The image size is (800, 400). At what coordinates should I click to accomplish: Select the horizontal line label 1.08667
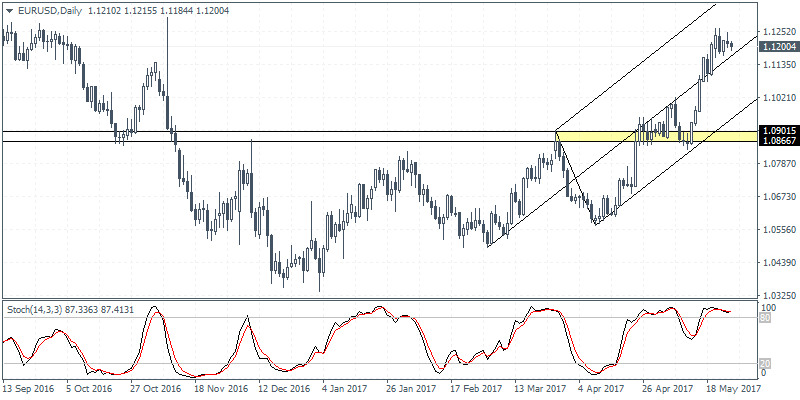click(778, 140)
